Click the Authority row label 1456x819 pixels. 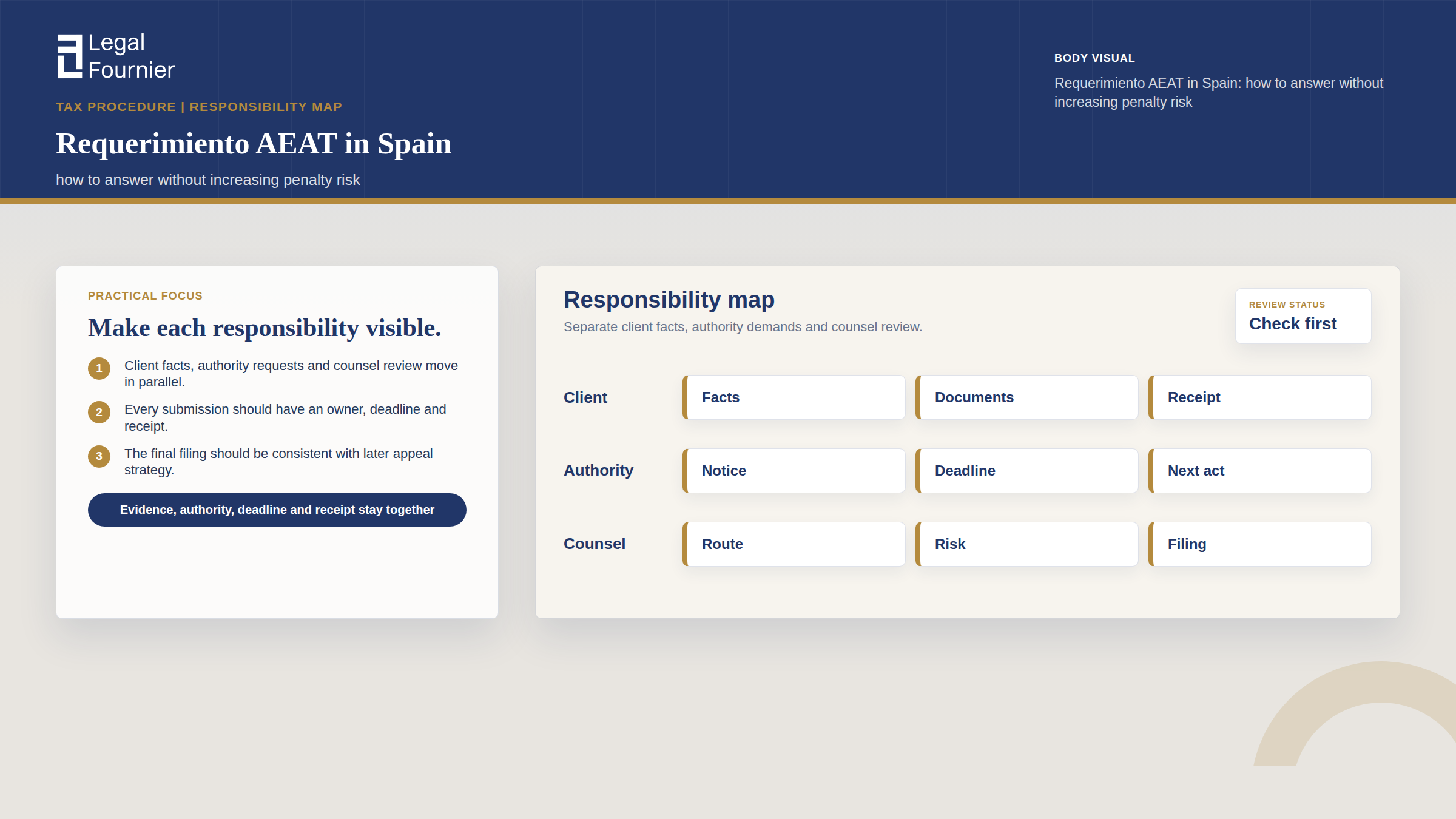click(x=598, y=470)
